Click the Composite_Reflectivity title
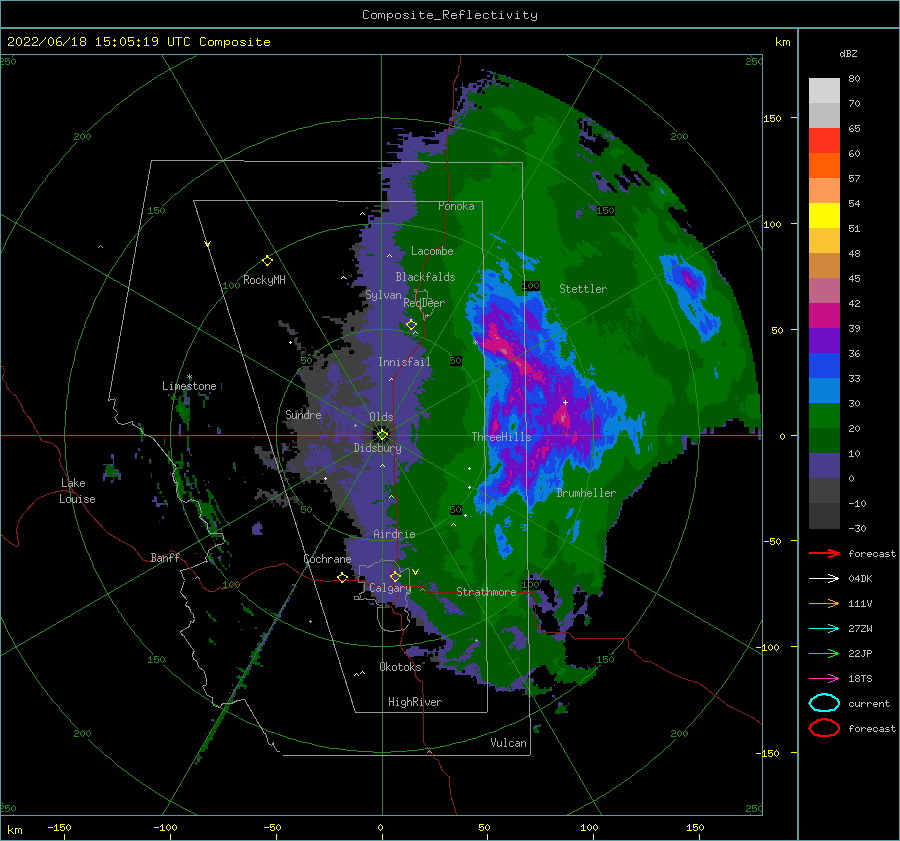The width and height of the screenshot is (900, 841). [449, 15]
